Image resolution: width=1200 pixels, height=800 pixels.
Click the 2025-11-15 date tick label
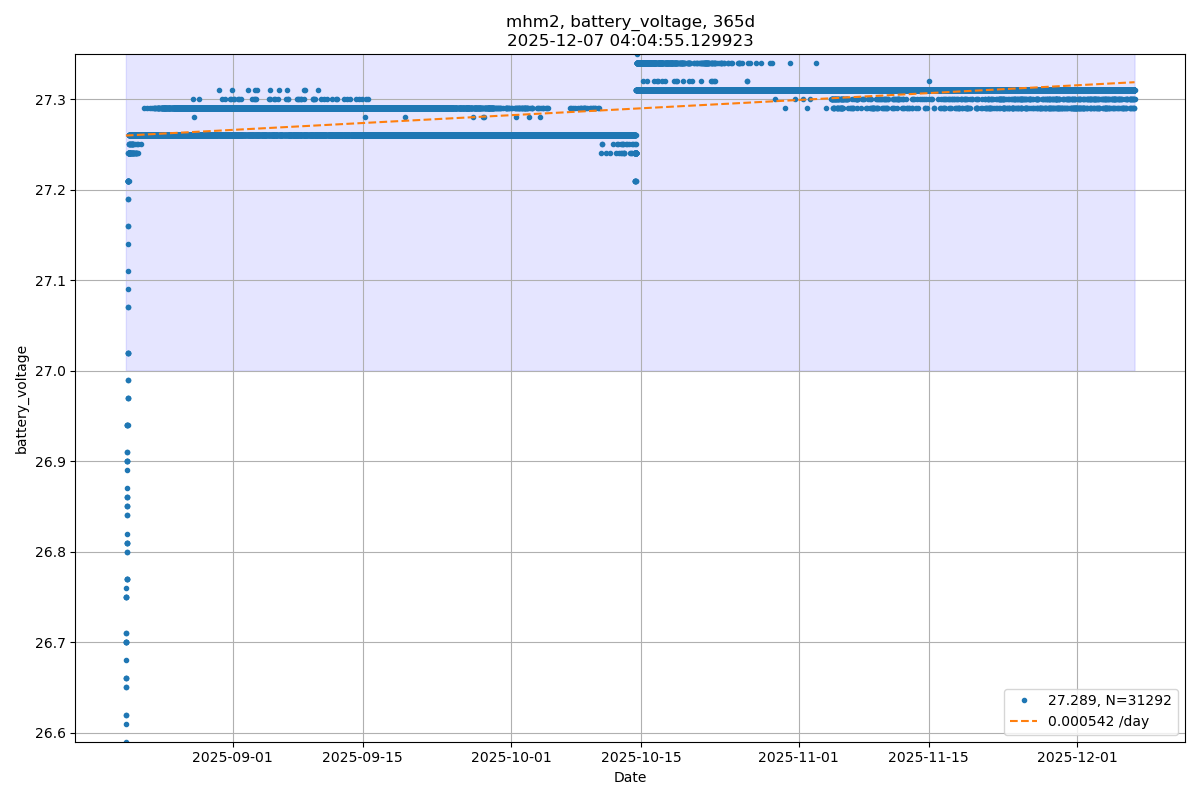pyautogui.click(x=929, y=758)
